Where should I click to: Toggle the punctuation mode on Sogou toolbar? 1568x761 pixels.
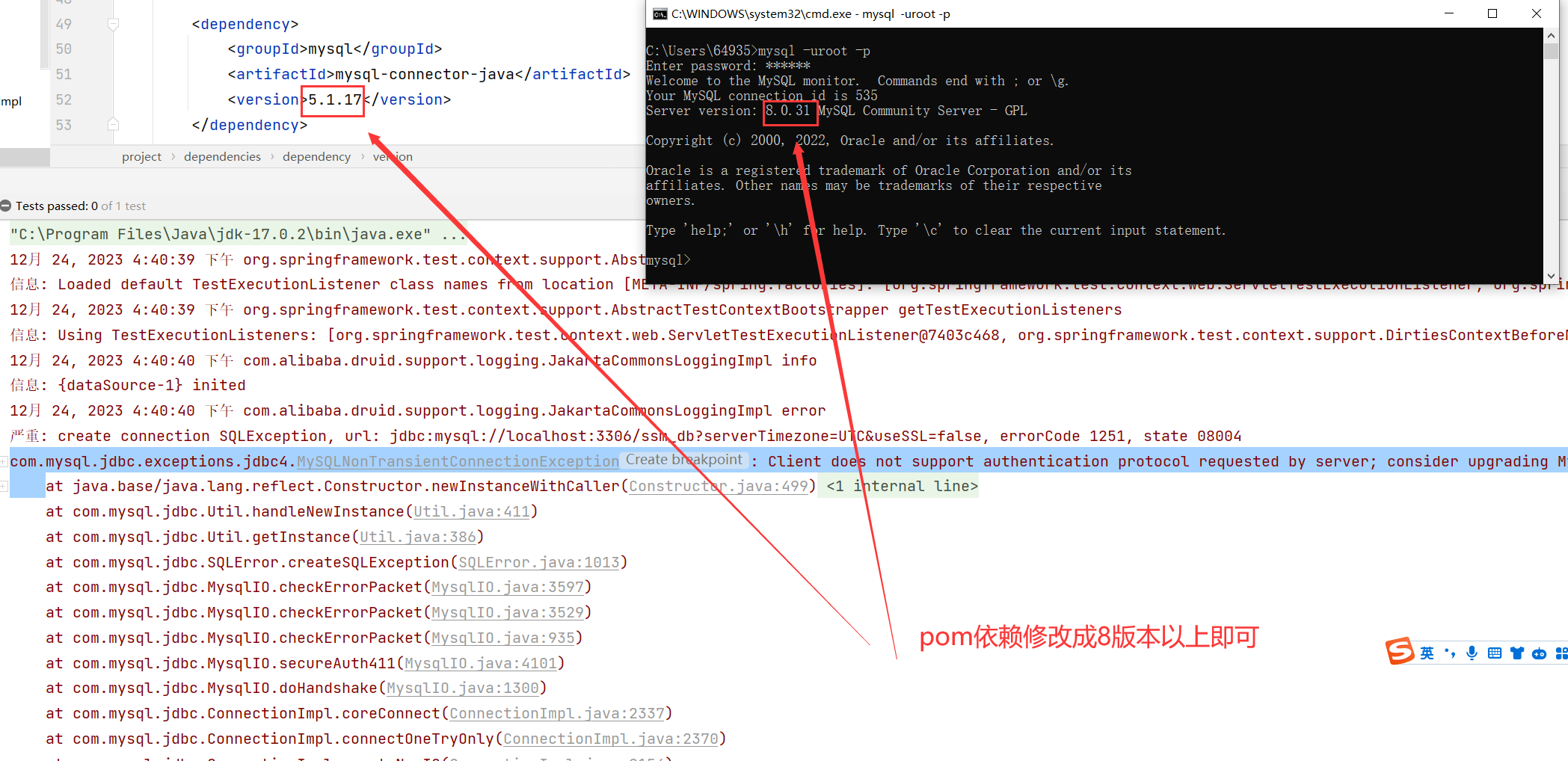coord(1450,652)
